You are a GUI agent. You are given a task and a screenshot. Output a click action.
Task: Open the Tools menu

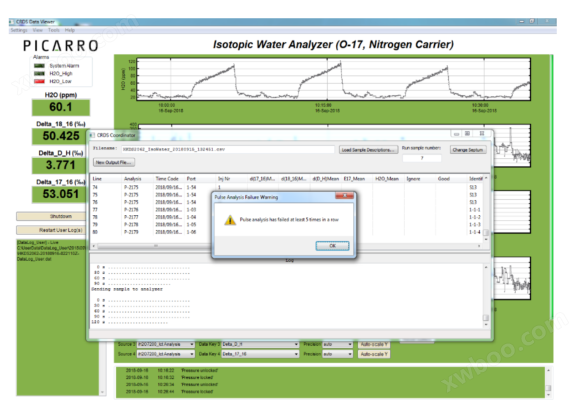point(54,30)
